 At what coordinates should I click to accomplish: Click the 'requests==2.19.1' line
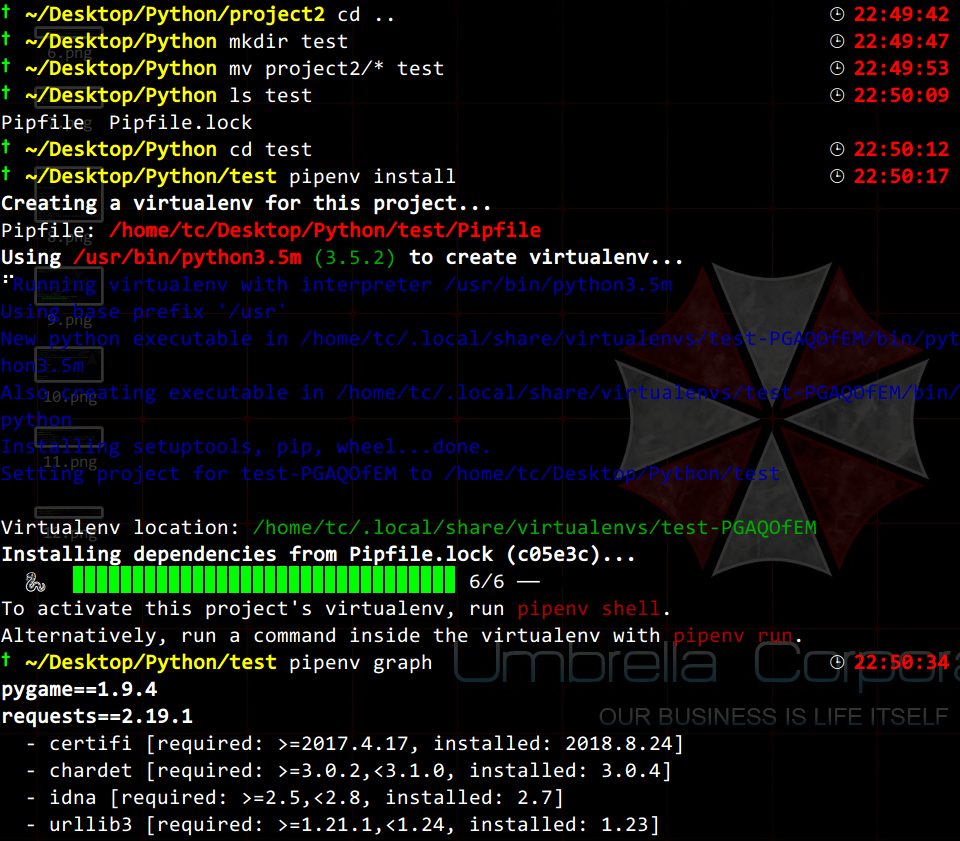[x=97, y=717]
